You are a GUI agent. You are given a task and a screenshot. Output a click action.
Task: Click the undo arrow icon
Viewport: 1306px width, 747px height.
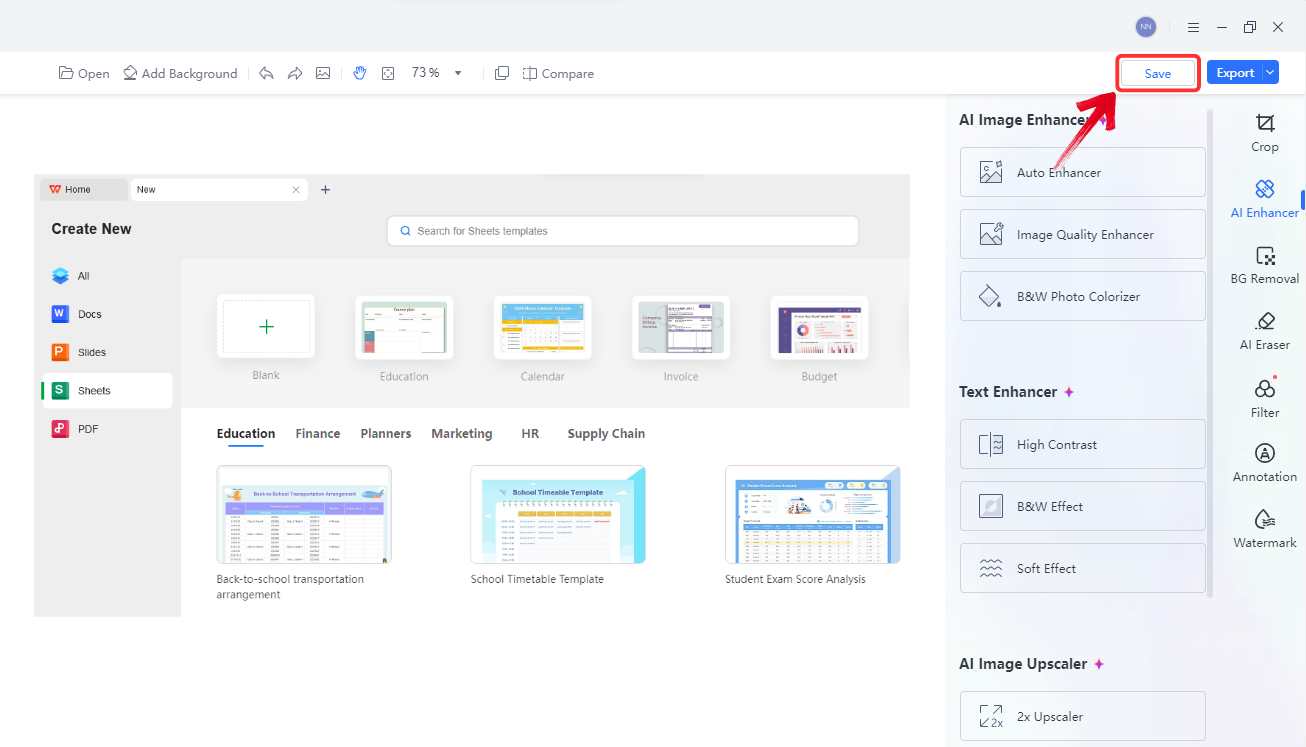[266, 73]
